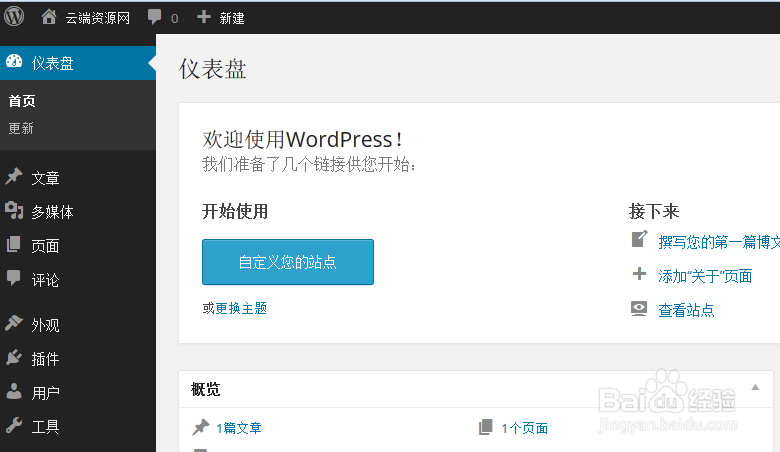Viewport: 780px width, 452px height.
Task: Click 欢迎使用WordPress！ heading
Action: tap(302, 139)
